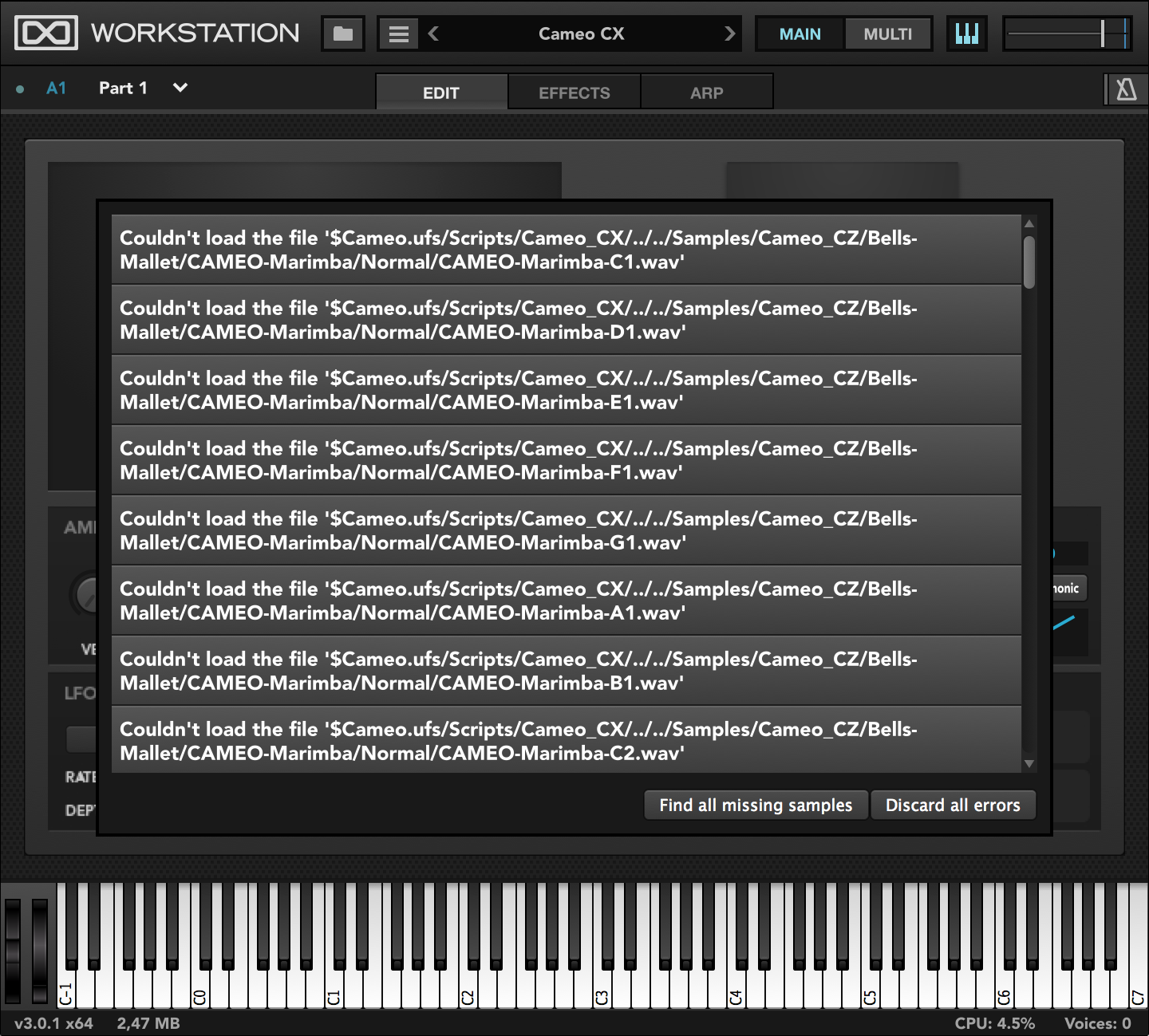Adjust the master volume slider
Viewport: 1149px width, 1036px height.
(1067, 33)
